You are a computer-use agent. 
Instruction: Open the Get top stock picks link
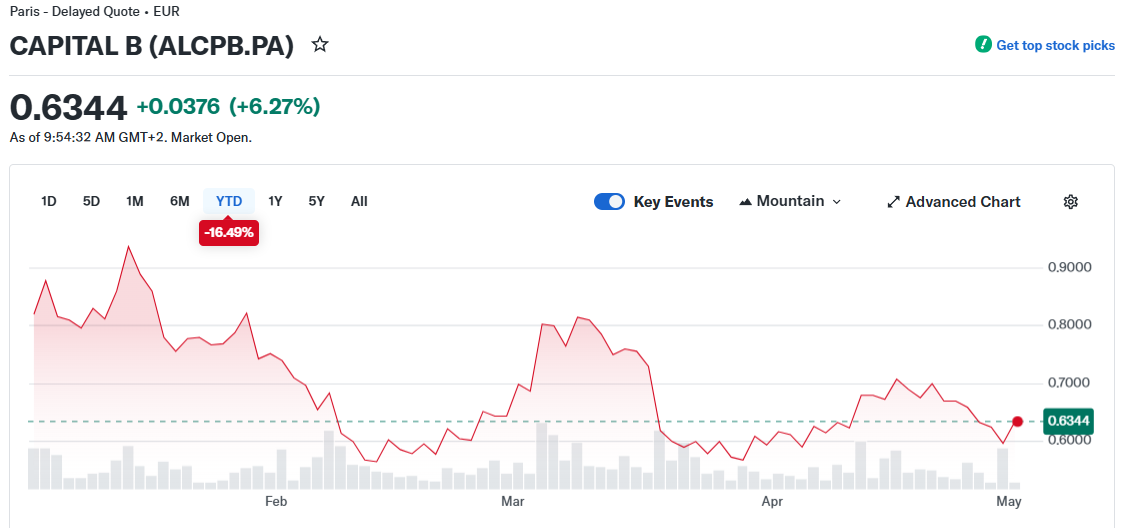tap(1055, 45)
